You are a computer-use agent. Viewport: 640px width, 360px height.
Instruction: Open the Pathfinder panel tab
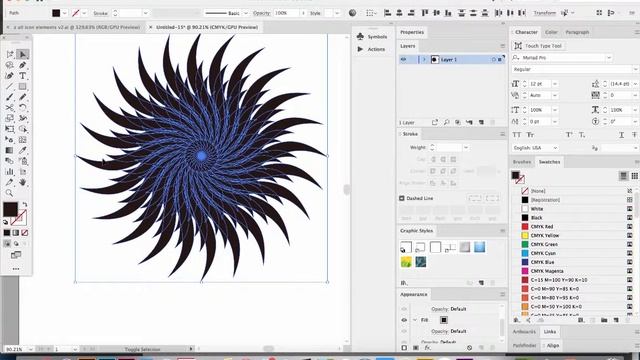pos(524,345)
